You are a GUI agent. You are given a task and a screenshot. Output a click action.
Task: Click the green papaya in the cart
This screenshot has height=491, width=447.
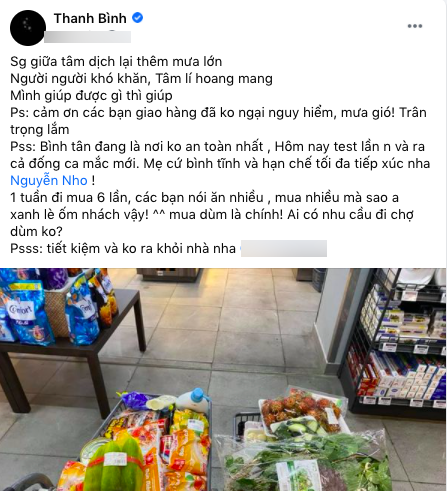click(114, 467)
